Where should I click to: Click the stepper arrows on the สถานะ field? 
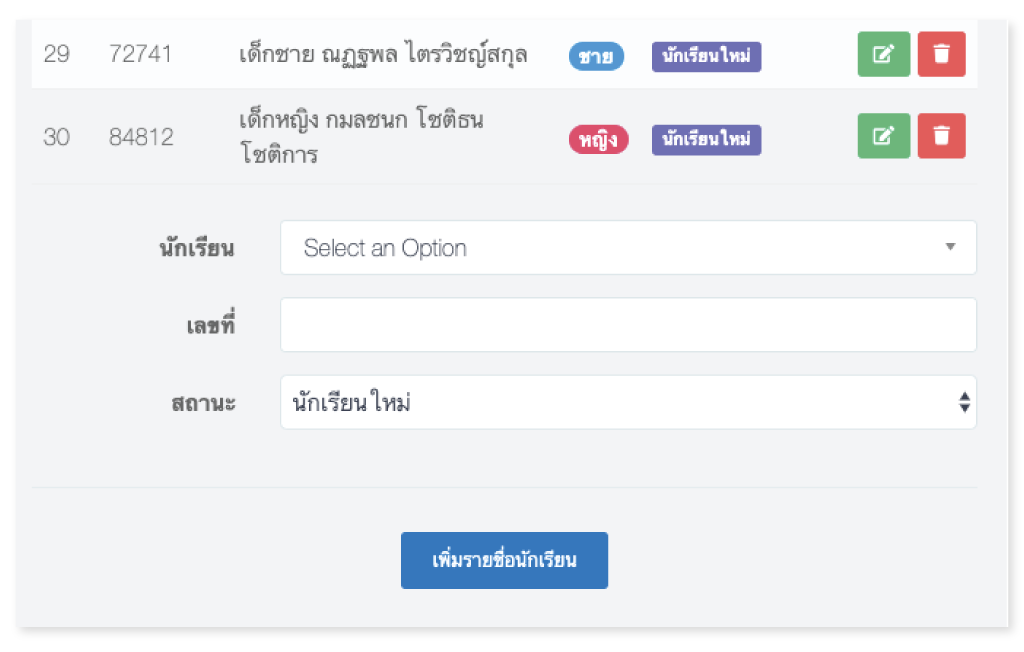[x=963, y=402]
